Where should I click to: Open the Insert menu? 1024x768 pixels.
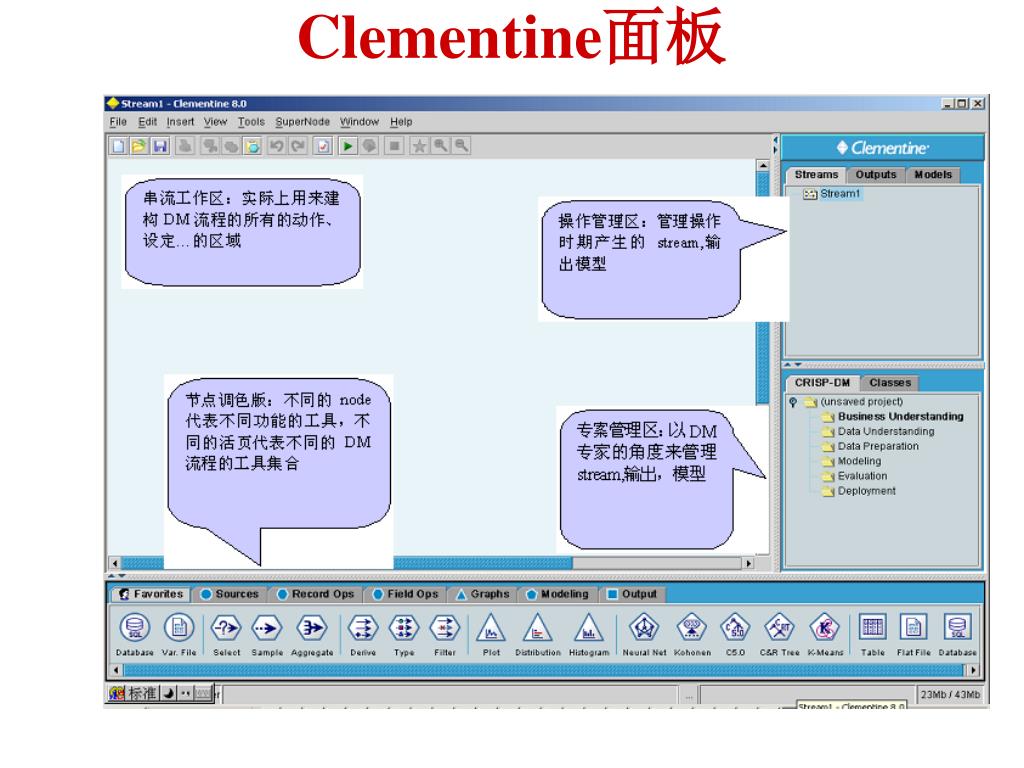pyautogui.click(x=180, y=121)
